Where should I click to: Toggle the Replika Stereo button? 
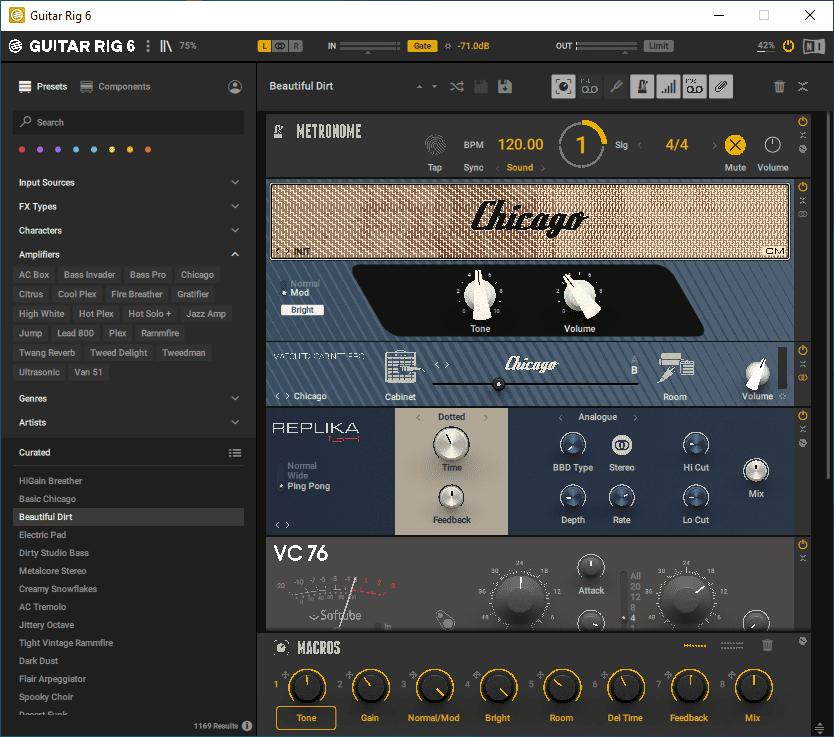(x=621, y=445)
